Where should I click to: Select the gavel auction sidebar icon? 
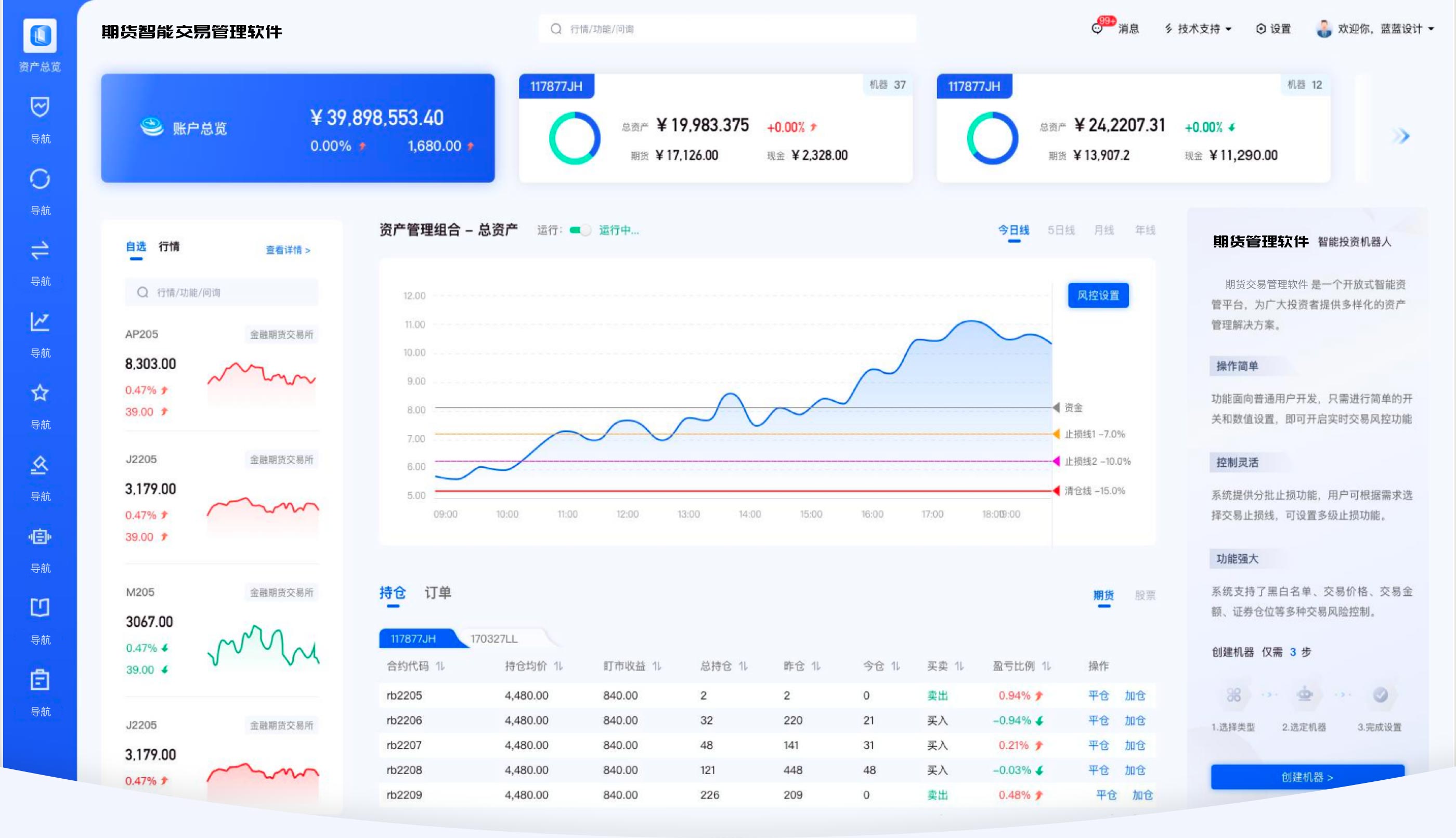click(x=40, y=465)
